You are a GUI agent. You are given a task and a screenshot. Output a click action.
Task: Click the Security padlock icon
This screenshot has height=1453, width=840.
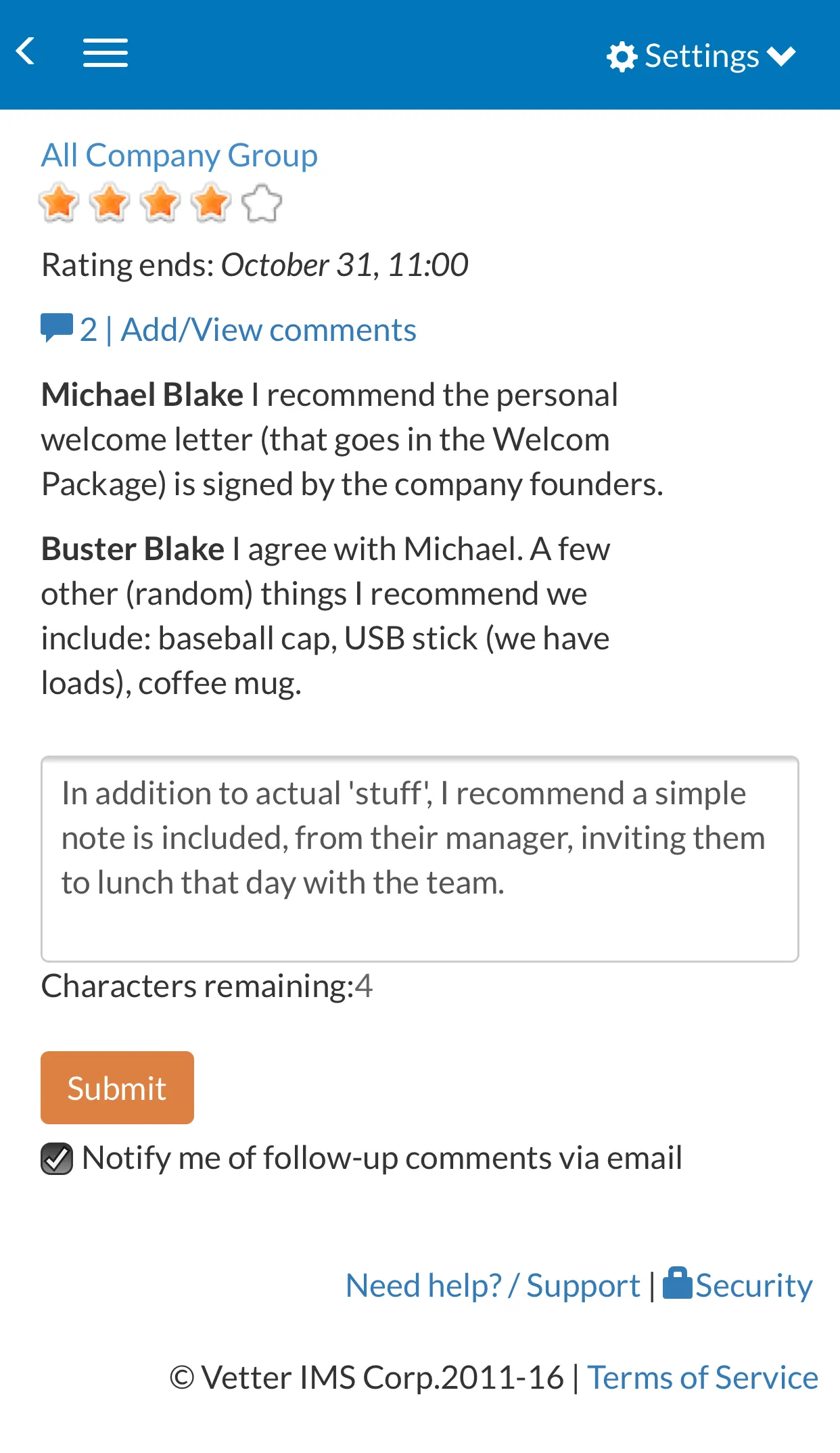point(678,1284)
